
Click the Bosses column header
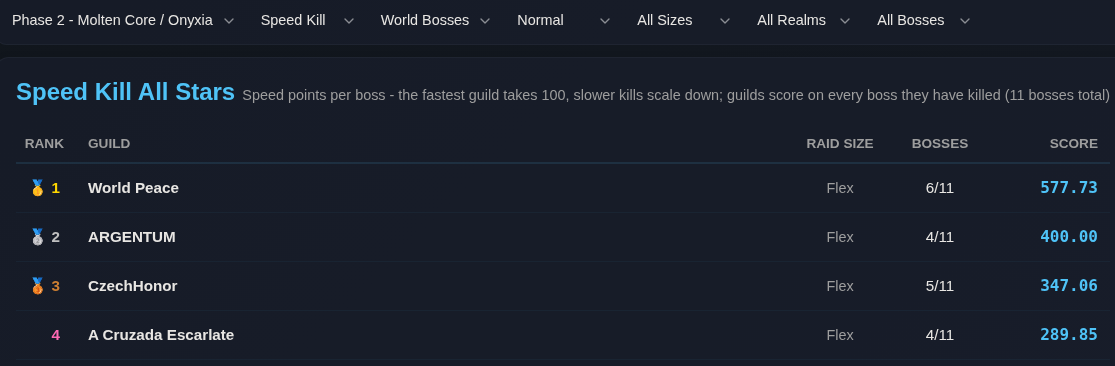pos(939,144)
